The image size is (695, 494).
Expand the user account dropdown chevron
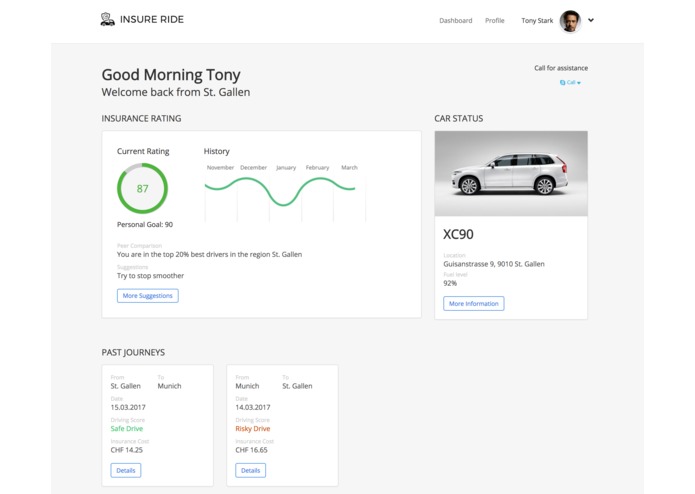coord(591,20)
